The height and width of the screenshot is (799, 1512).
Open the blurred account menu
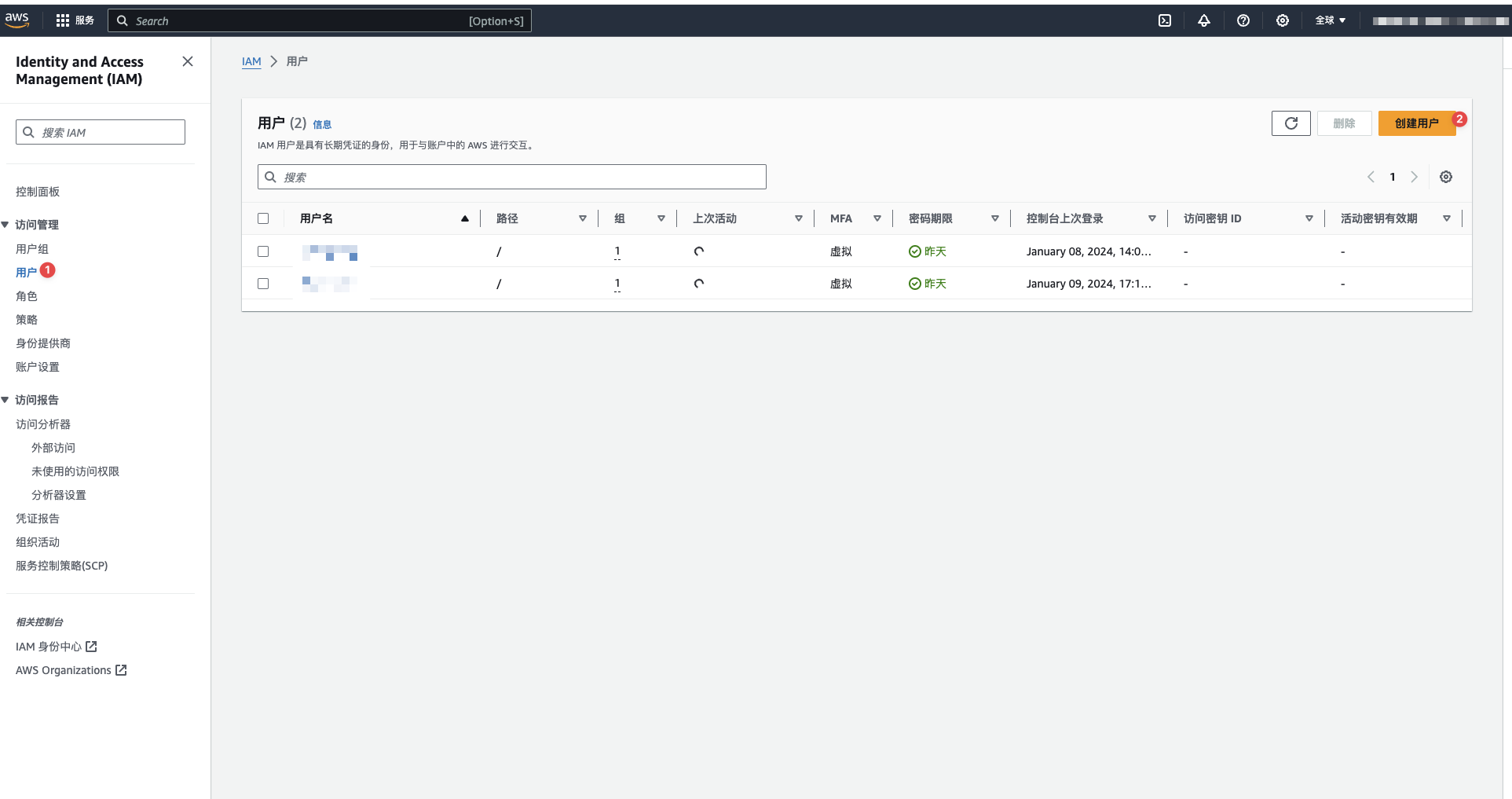pos(1441,21)
